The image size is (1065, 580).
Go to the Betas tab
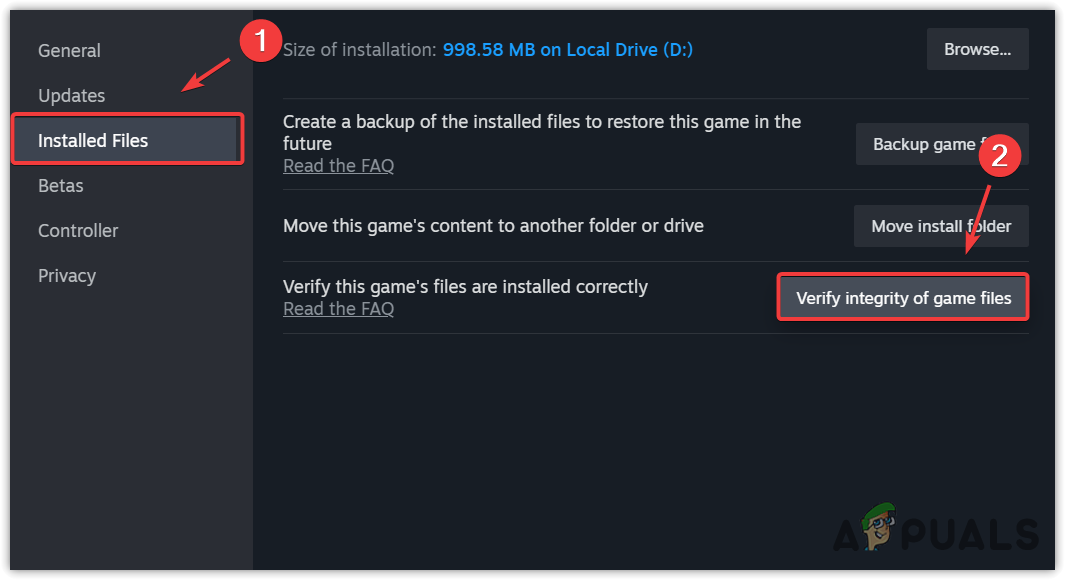coord(60,186)
